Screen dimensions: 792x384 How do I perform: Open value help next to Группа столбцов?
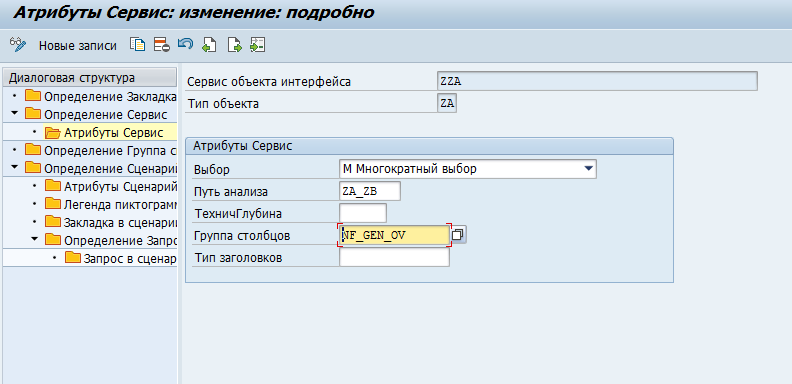click(459, 235)
